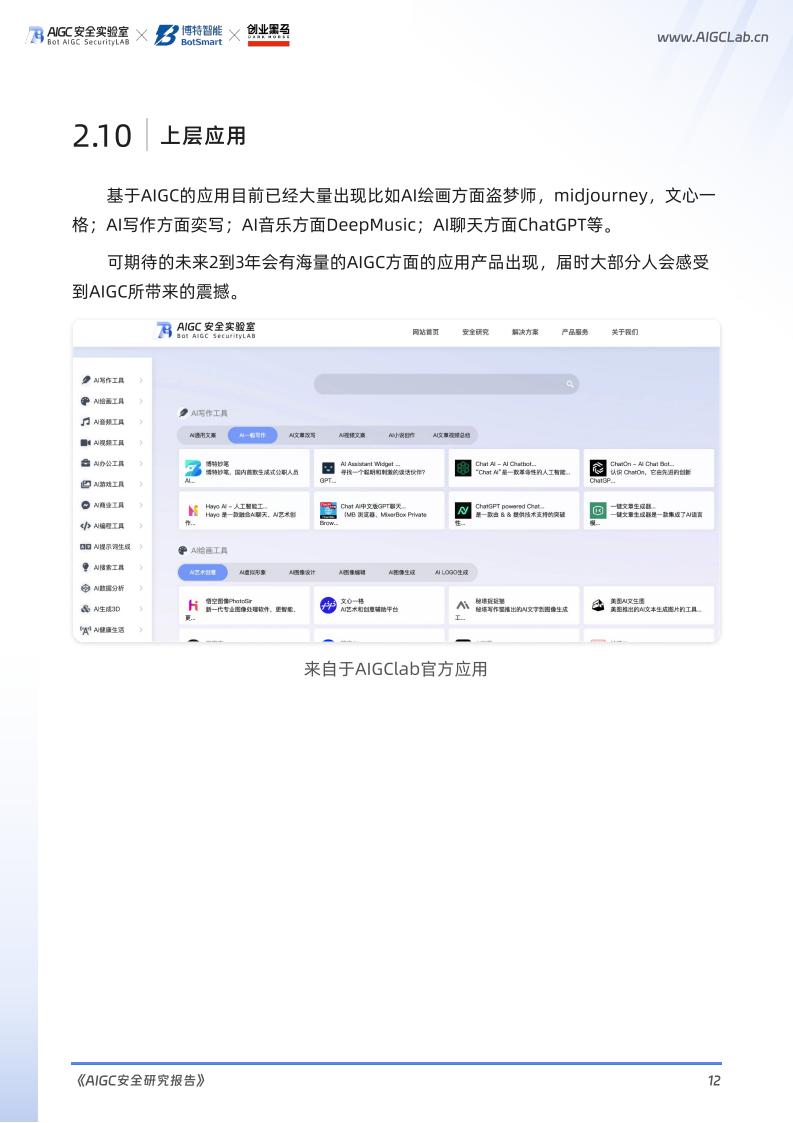Click the 一键文章生成器 green logo
The height and width of the screenshot is (1123, 793).
(x=597, y=511)
